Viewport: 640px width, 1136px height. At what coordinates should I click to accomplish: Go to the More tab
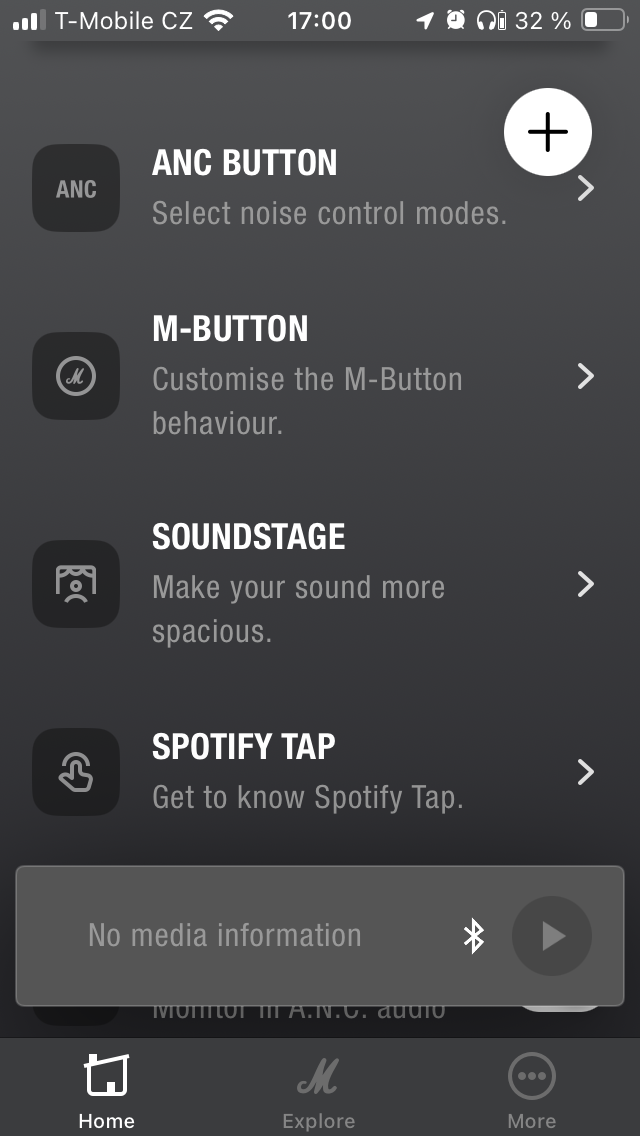click(531, 1090)
